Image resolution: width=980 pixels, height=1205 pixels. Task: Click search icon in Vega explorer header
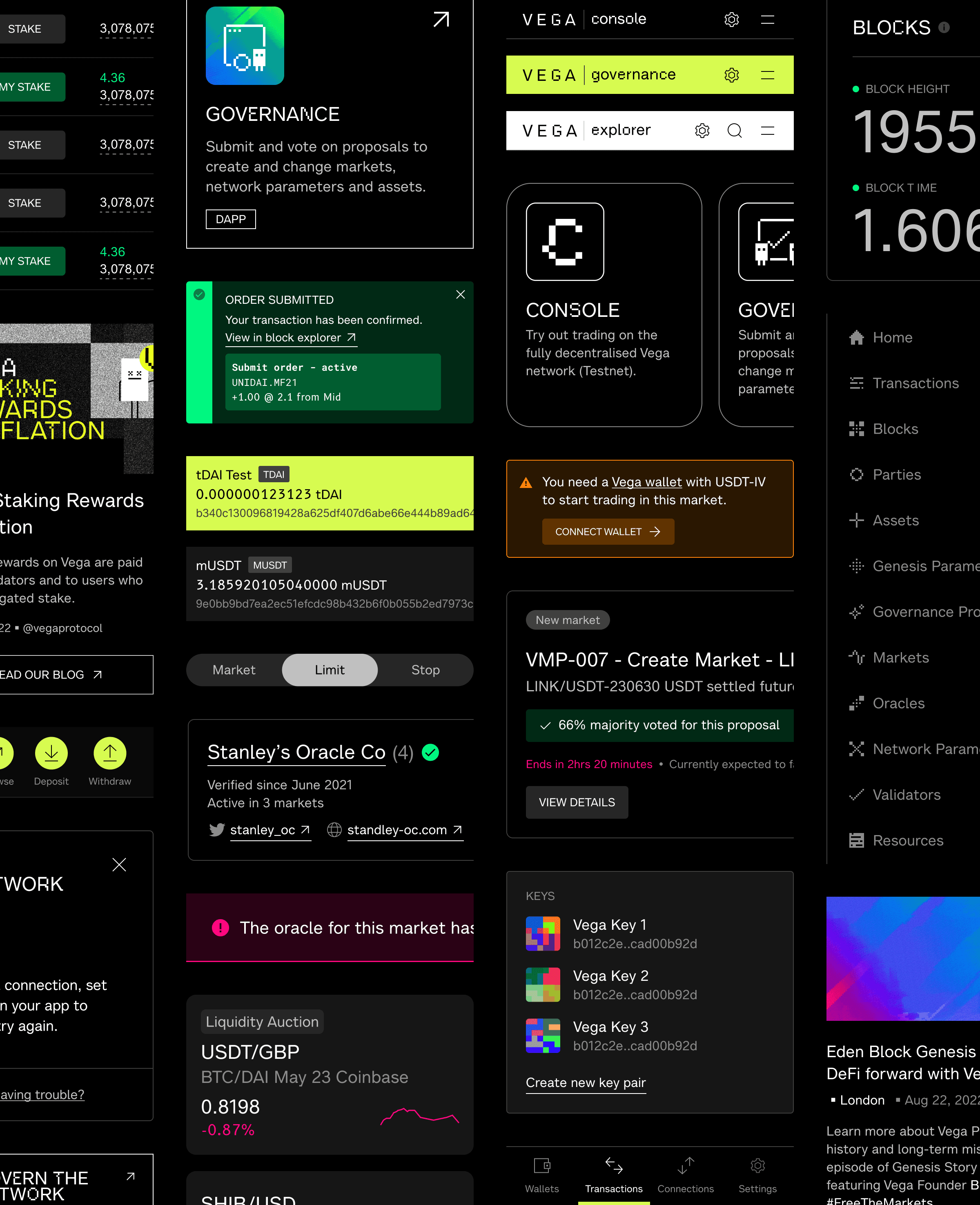click(735, 131)
